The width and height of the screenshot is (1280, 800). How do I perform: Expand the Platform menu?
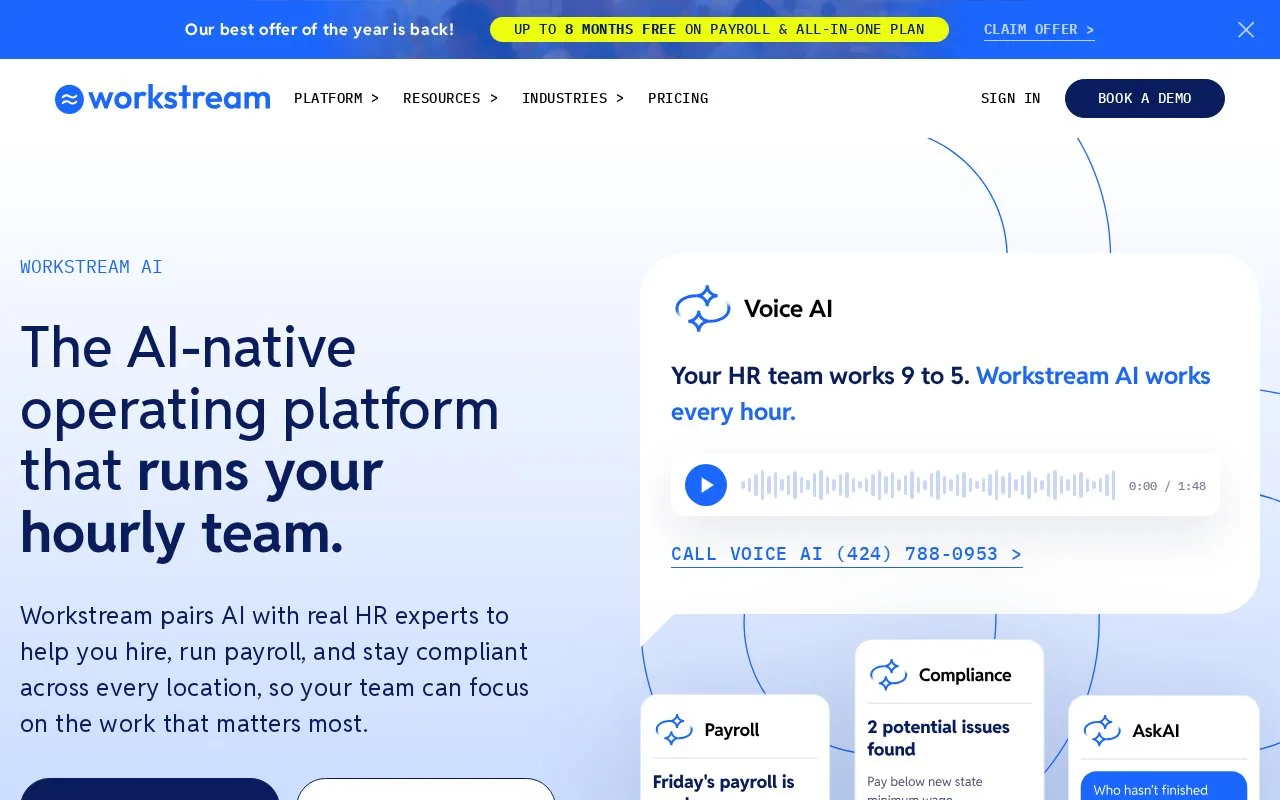coord(336,98)
